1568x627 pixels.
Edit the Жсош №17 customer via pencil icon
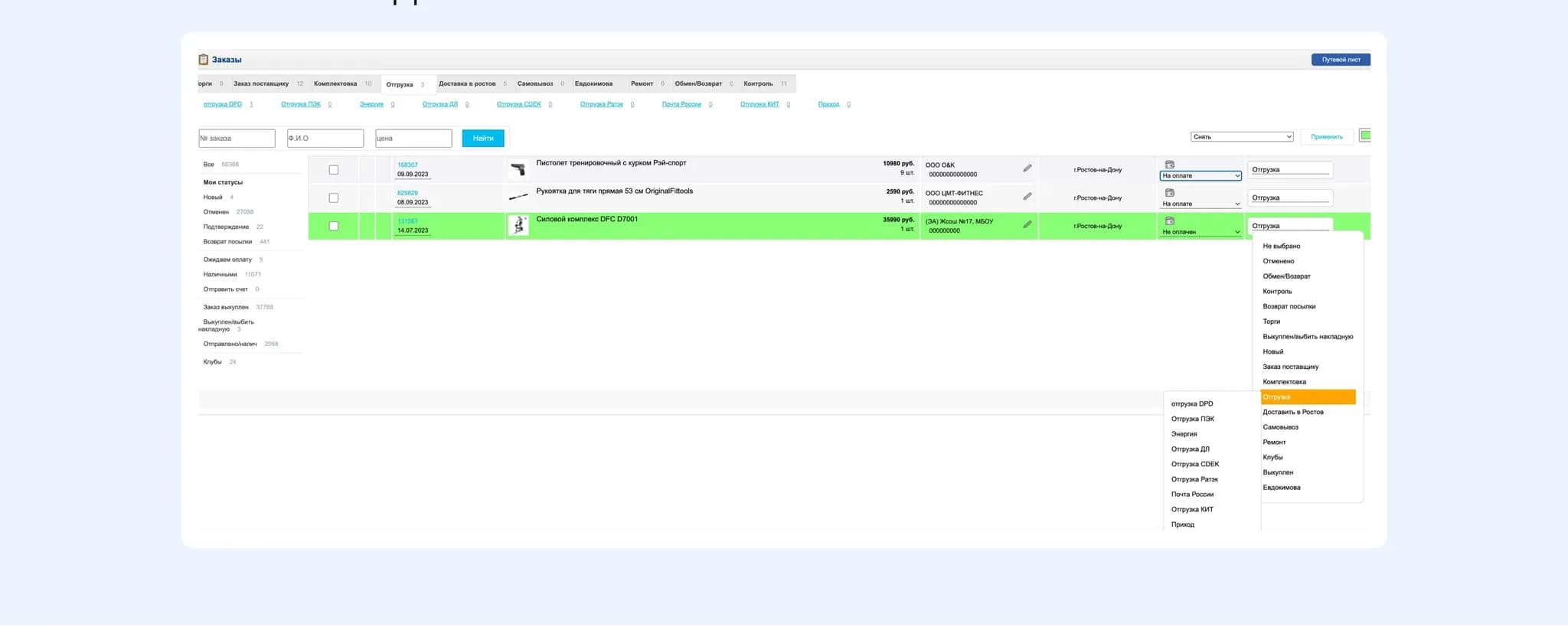(x=1027, y=225)
